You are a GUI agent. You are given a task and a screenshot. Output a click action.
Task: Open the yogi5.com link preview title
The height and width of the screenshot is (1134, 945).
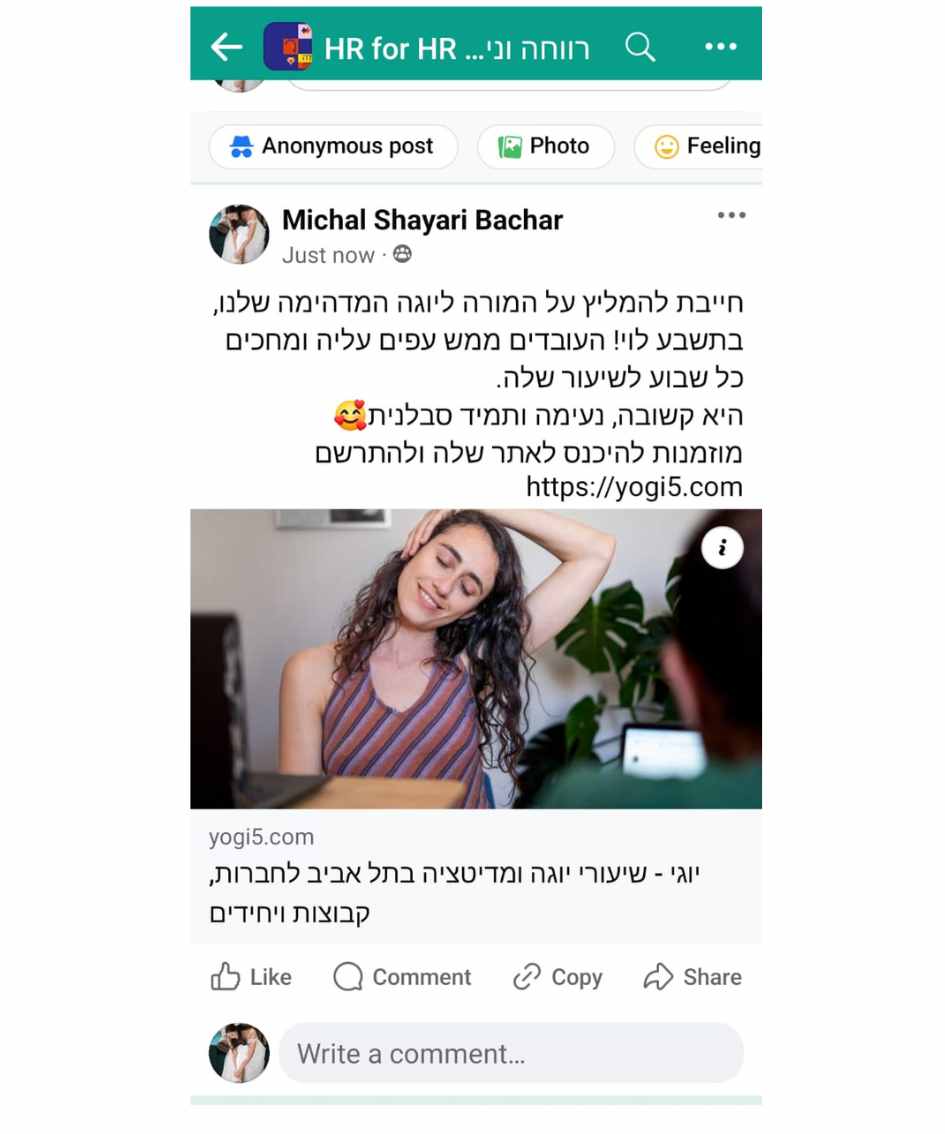click(455, 893)
